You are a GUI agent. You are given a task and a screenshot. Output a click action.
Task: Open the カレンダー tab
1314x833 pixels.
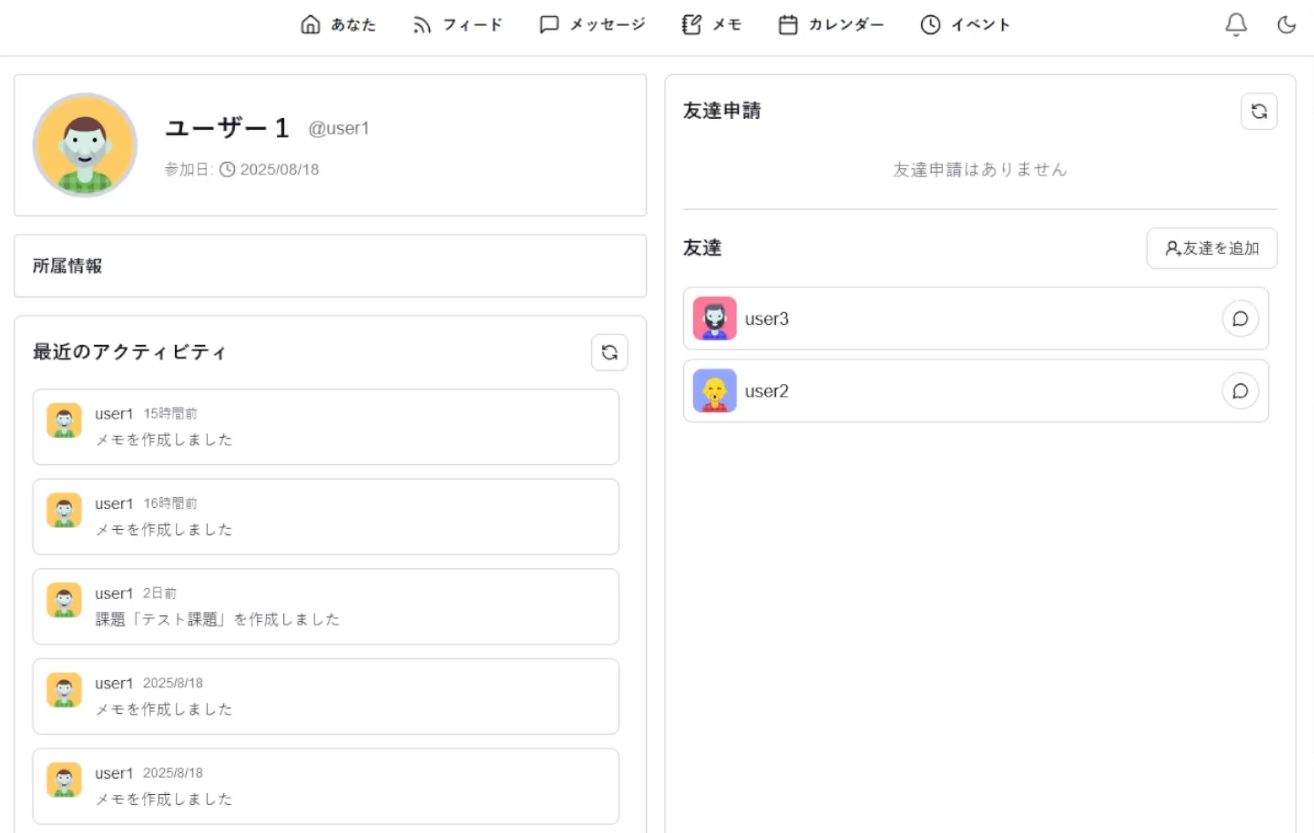831,25
